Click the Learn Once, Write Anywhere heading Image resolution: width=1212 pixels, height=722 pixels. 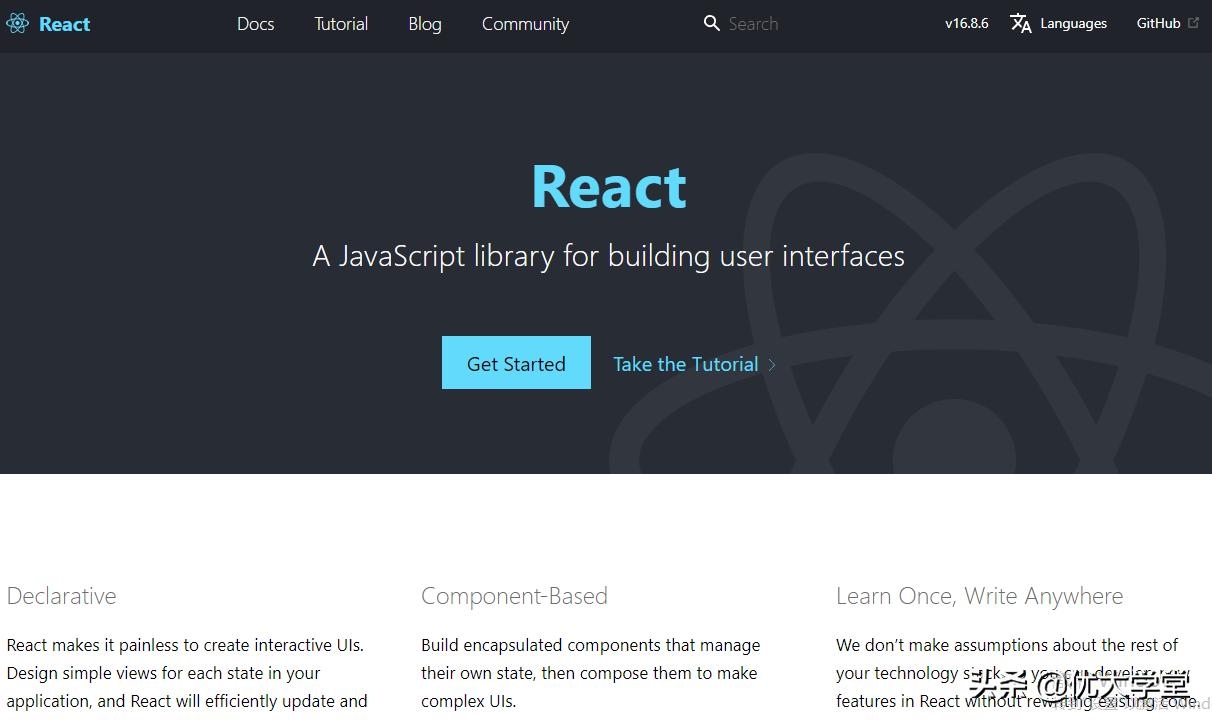[979, 596]
